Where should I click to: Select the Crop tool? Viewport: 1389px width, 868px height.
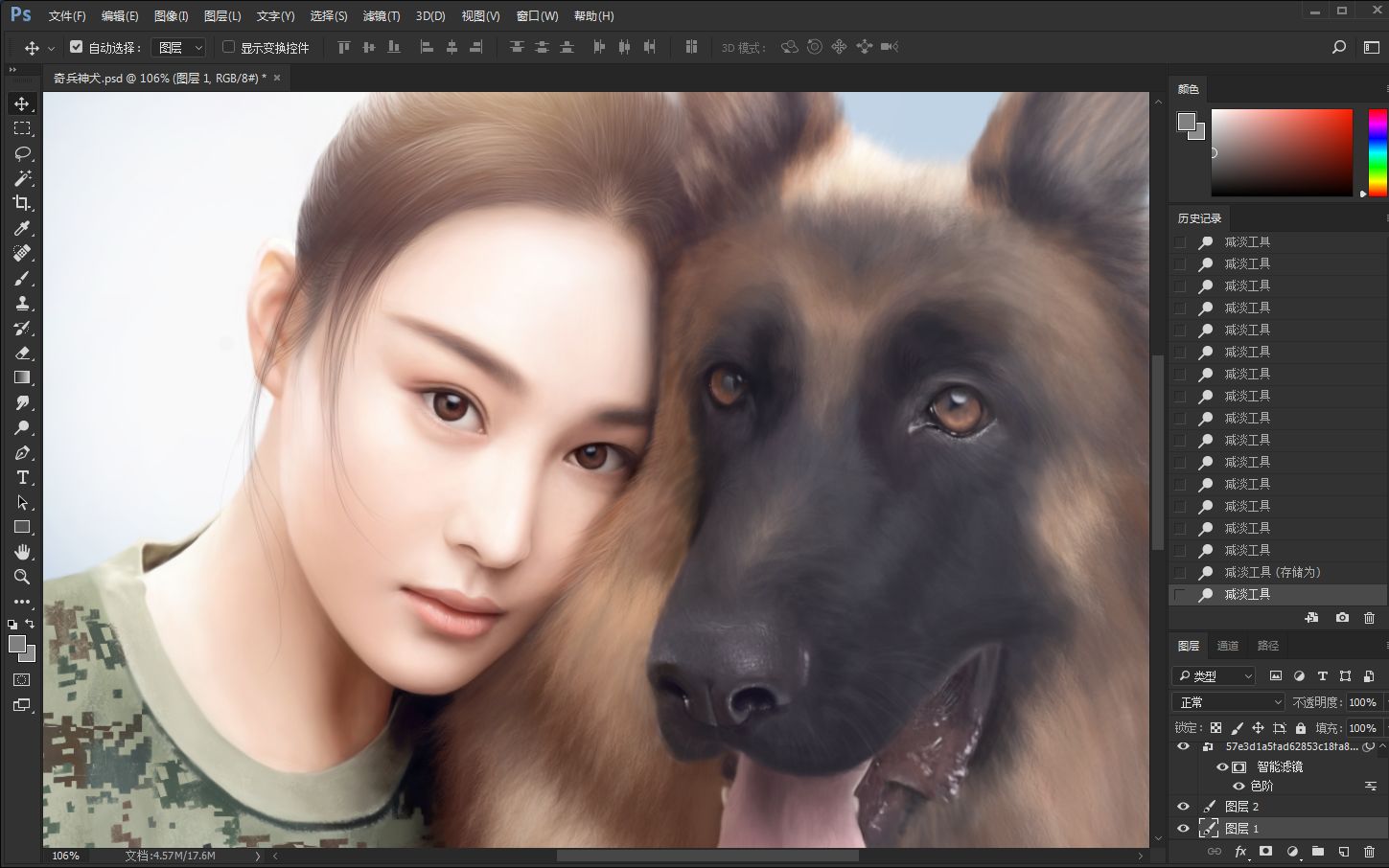click(22, 203)
